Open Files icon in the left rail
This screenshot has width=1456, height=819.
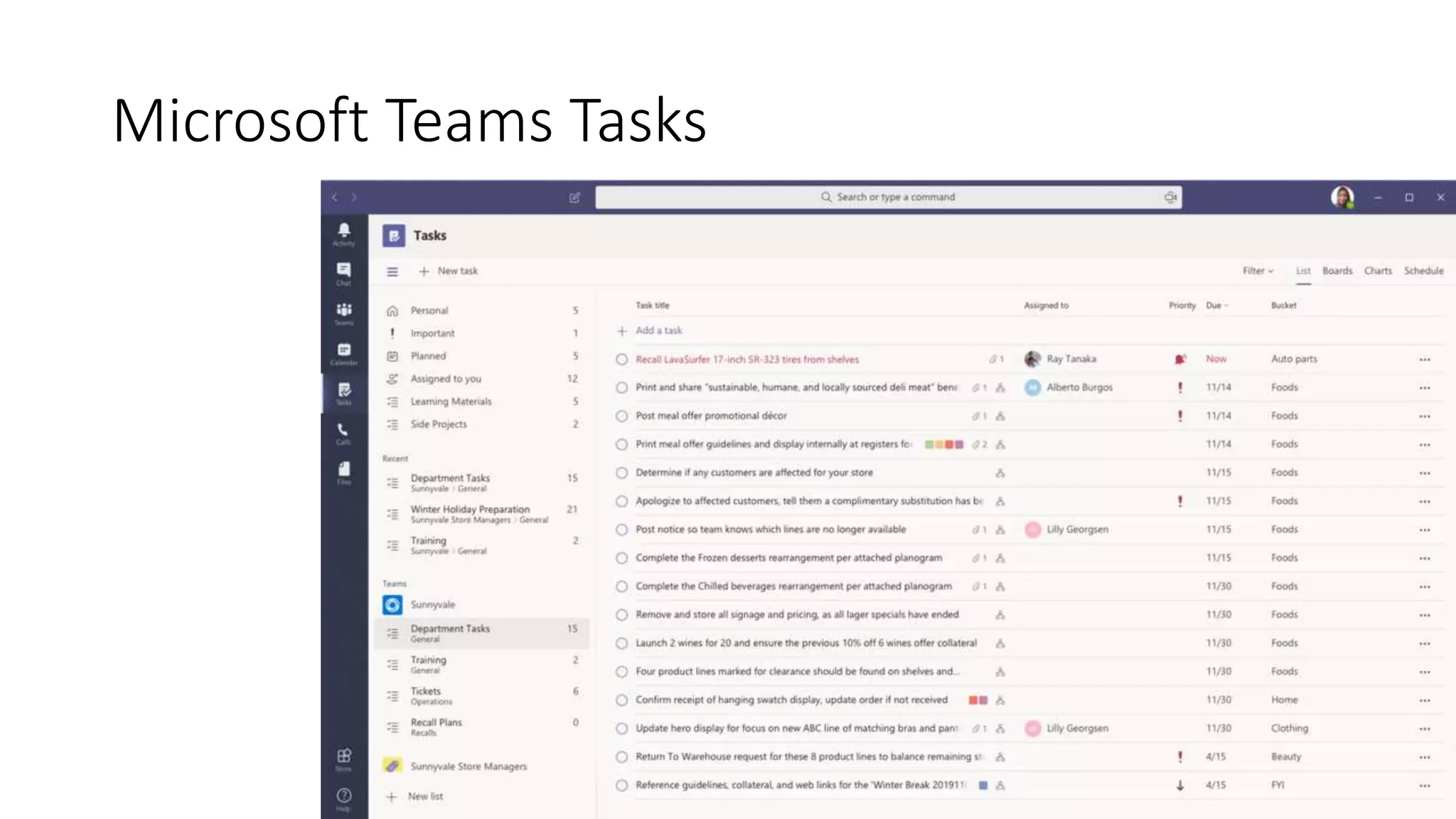click(x=344, y=473)
